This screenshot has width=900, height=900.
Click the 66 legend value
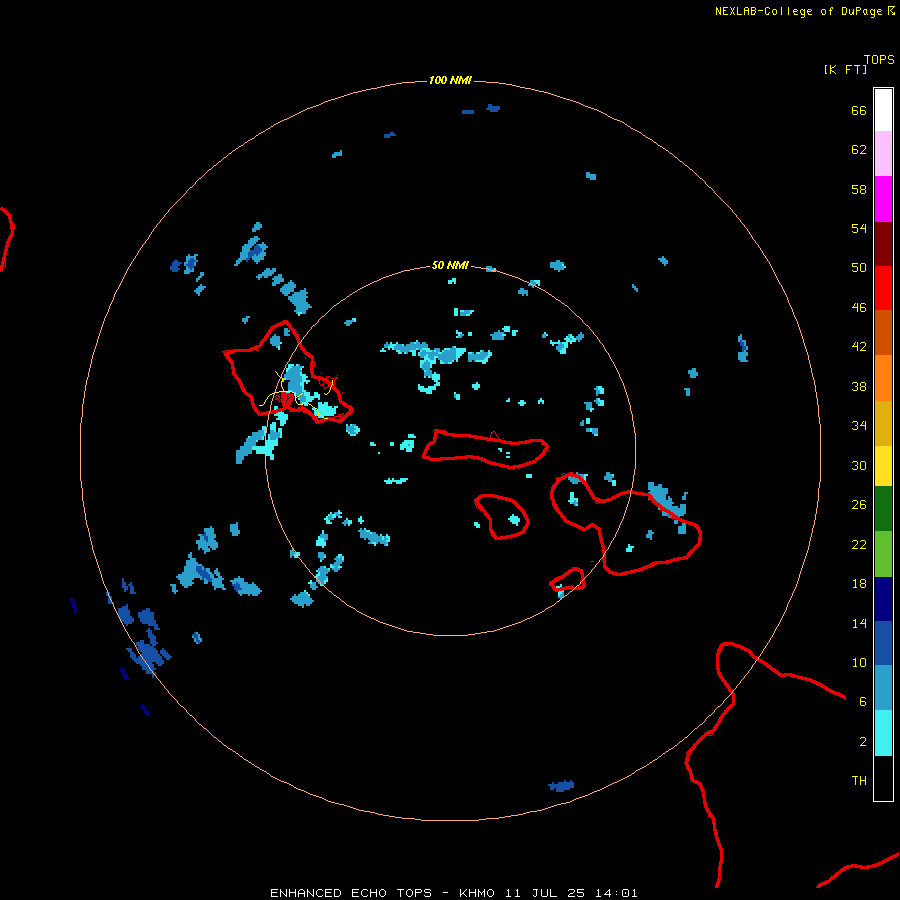859,110
